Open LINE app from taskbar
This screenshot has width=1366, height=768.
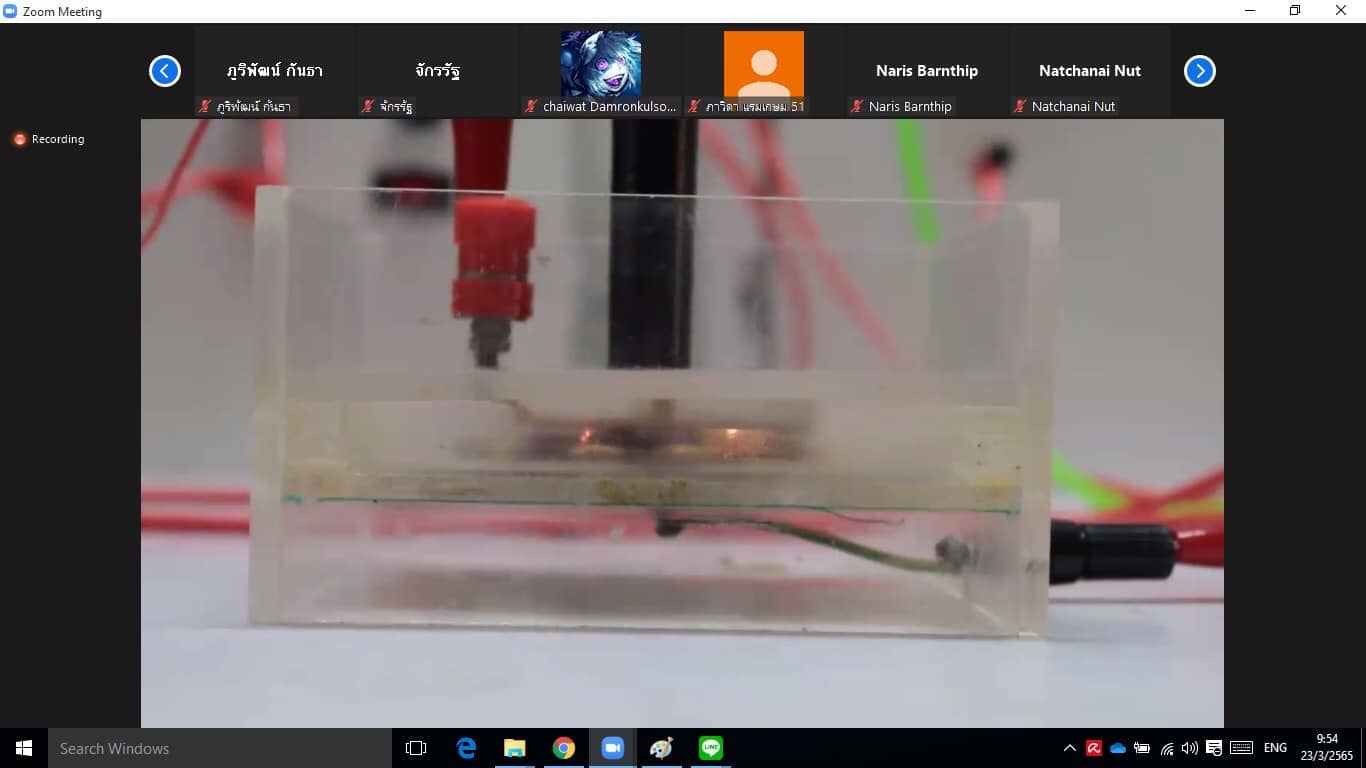click(x=711, y=748)
